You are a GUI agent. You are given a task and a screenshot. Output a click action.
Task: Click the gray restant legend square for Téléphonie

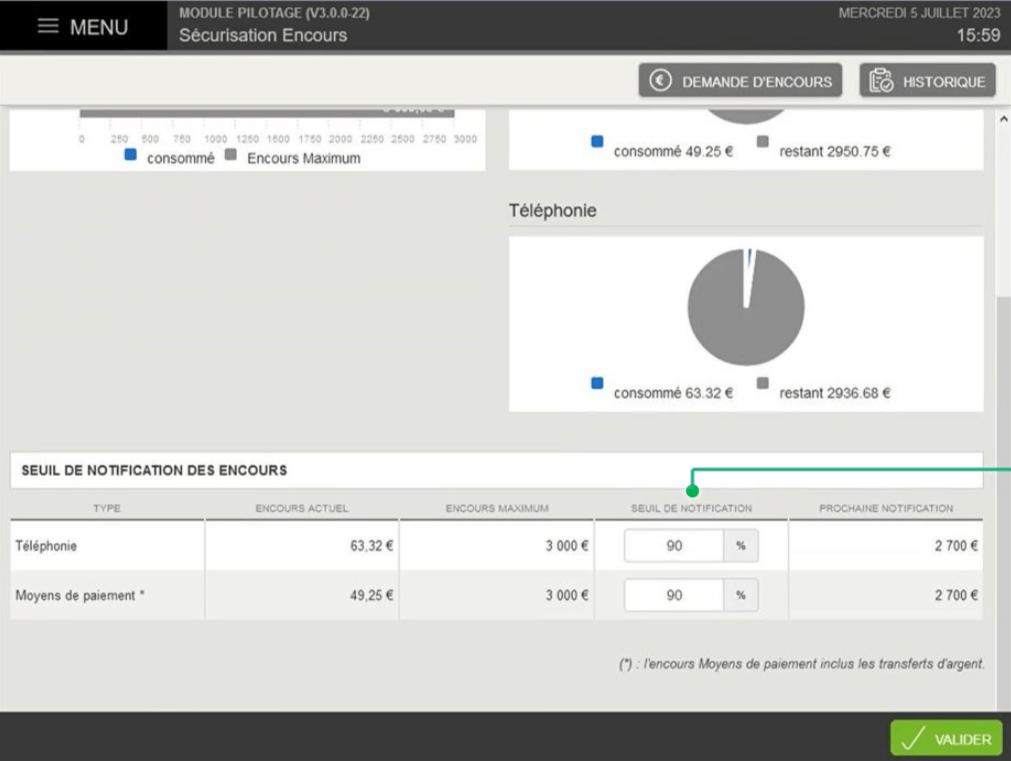tap(761, 384)
